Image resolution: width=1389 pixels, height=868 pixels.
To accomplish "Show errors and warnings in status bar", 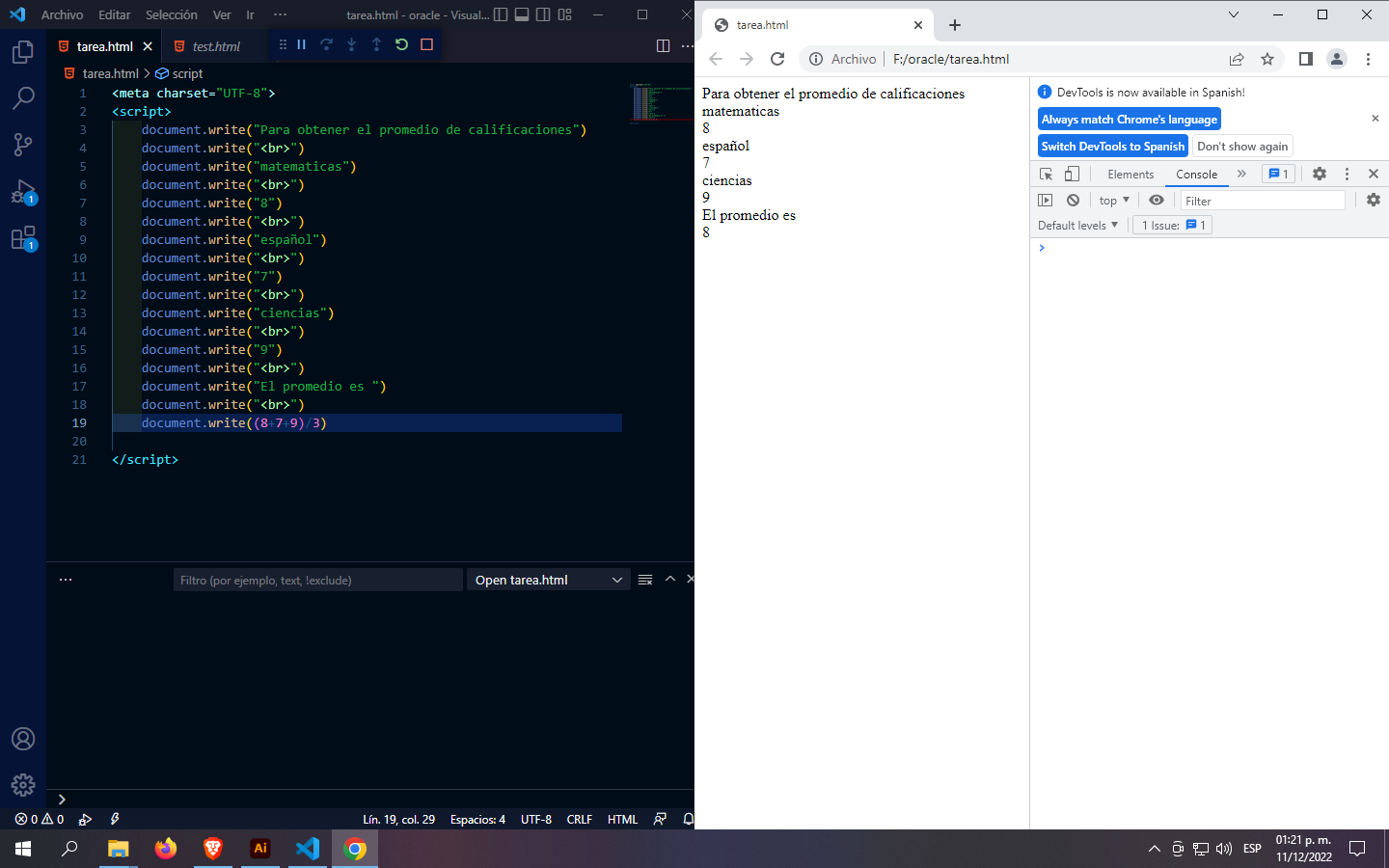I will (40, 819).
